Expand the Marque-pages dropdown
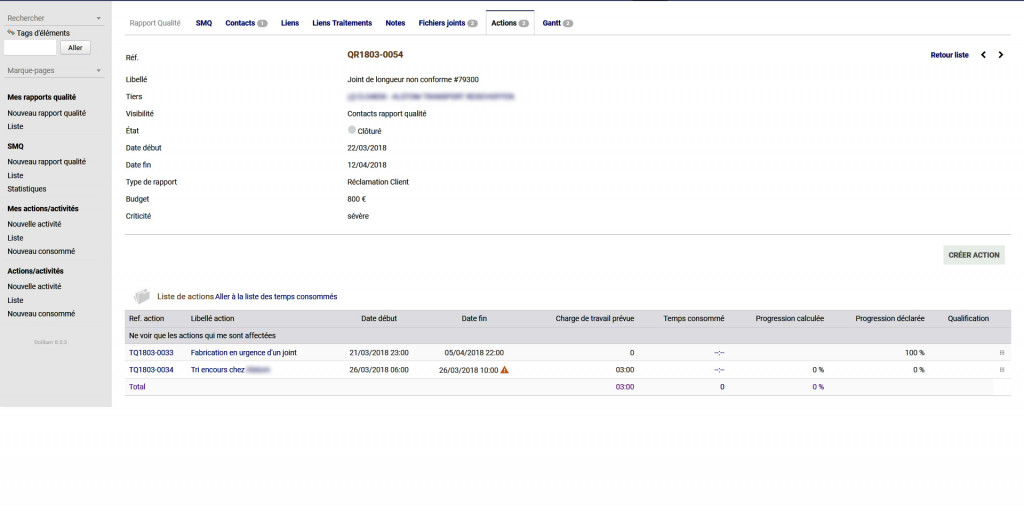The height and width of the screenshot is (511, 1024). (x=98, y=71)
